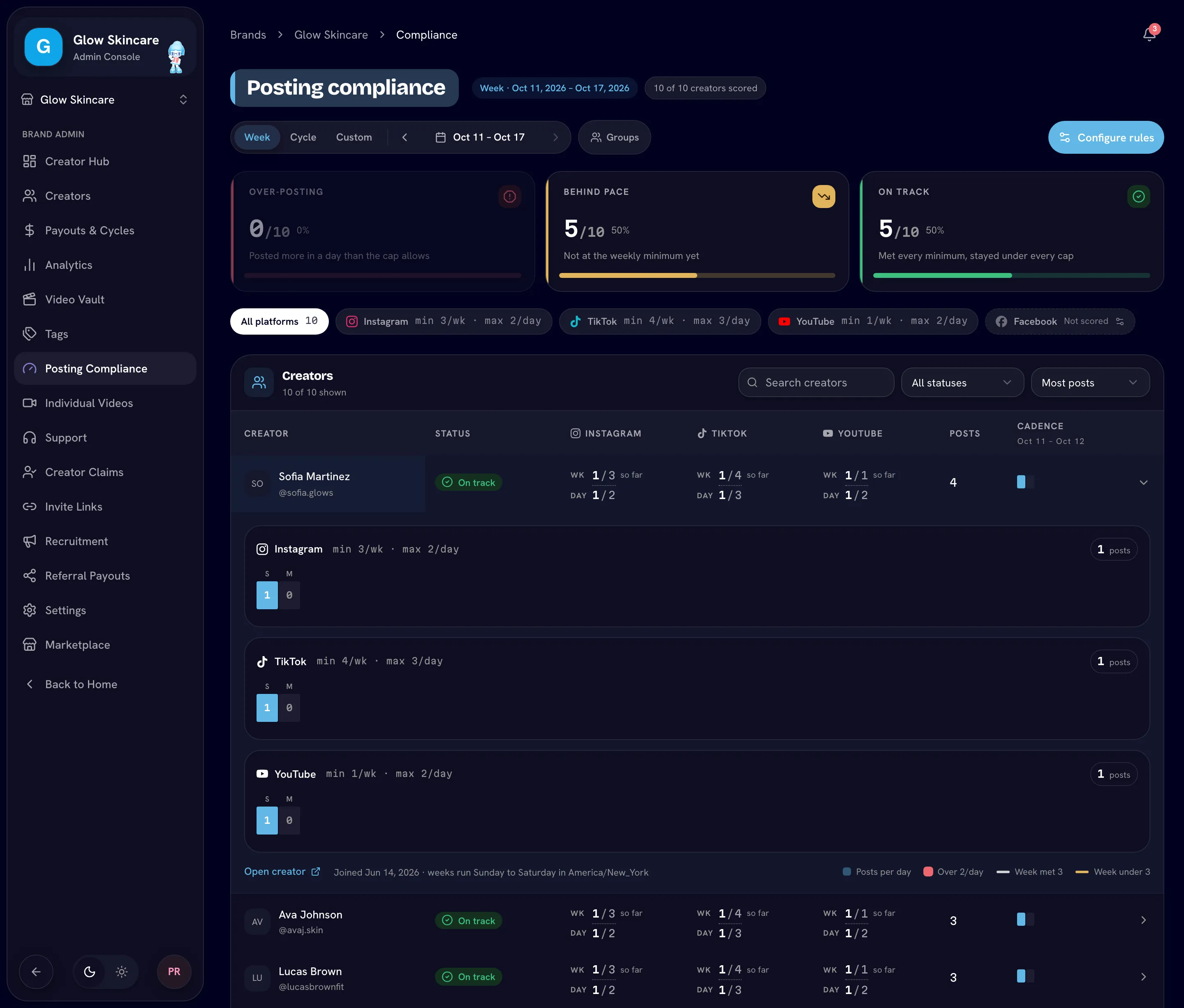The image size is (1184, 1008).
Task: Expand Lucas Brown row details
Action: (x=1143, y=977)
